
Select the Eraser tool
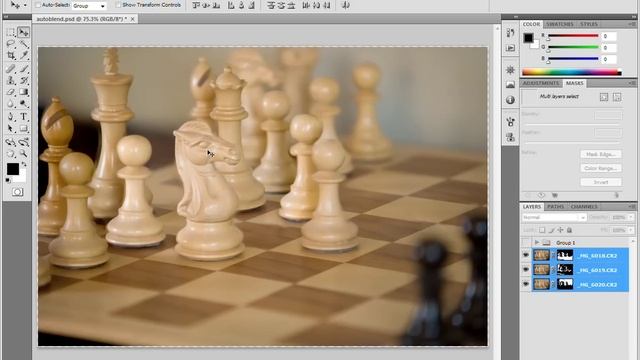coord(11,92)
